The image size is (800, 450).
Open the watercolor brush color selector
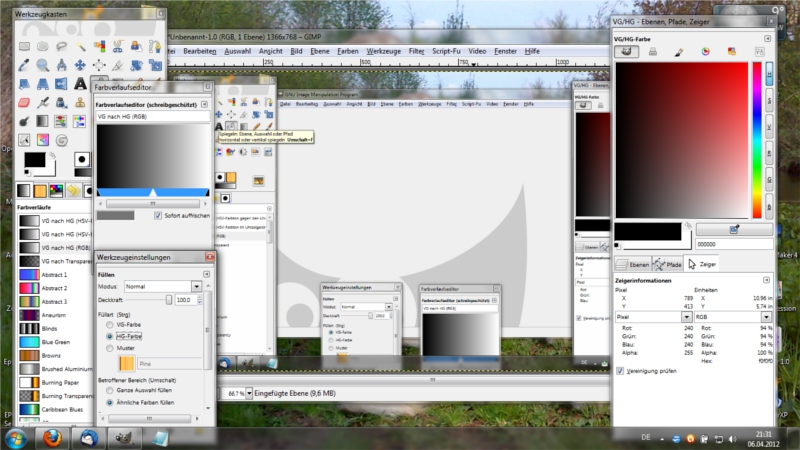tap(679, 52)
